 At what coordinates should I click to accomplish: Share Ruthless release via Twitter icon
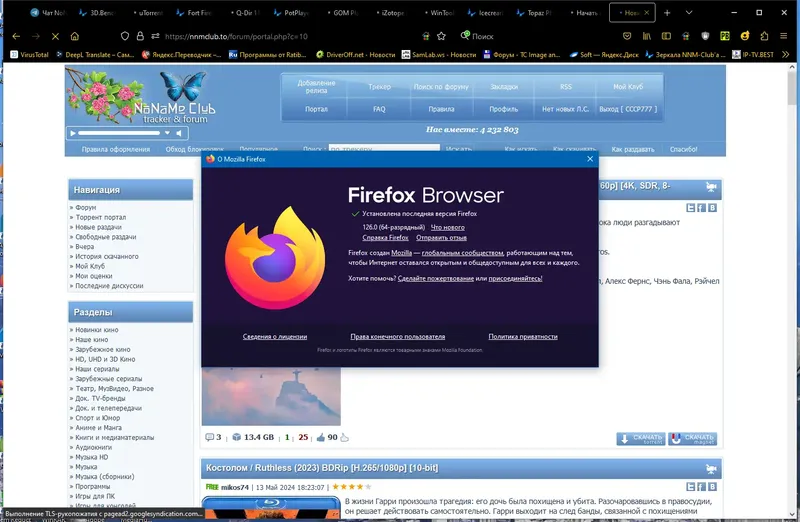[690, 487]
